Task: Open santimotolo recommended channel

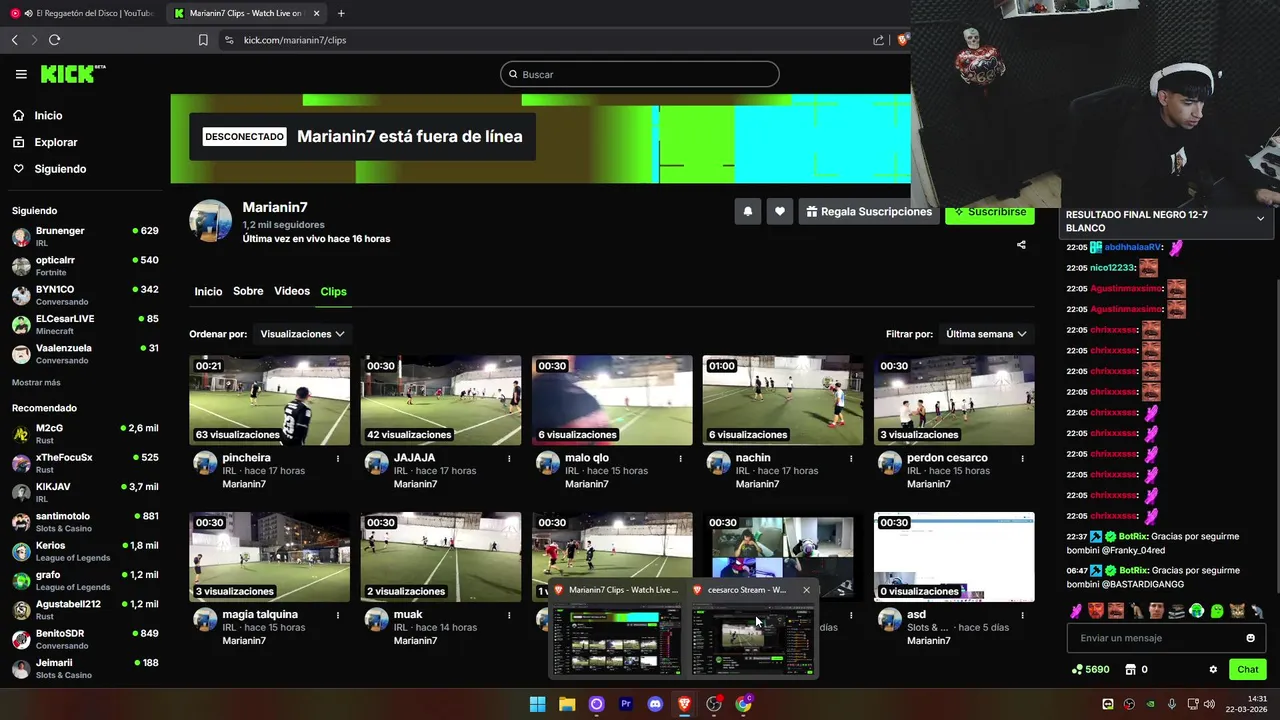Action: [x=85, y=522]
